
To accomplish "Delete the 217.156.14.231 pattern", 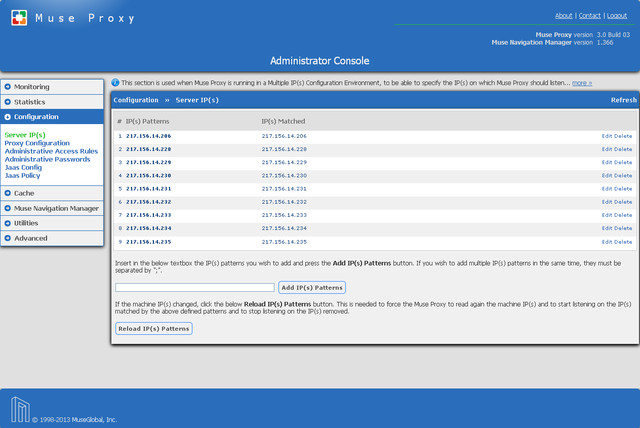I will (623, 189).
